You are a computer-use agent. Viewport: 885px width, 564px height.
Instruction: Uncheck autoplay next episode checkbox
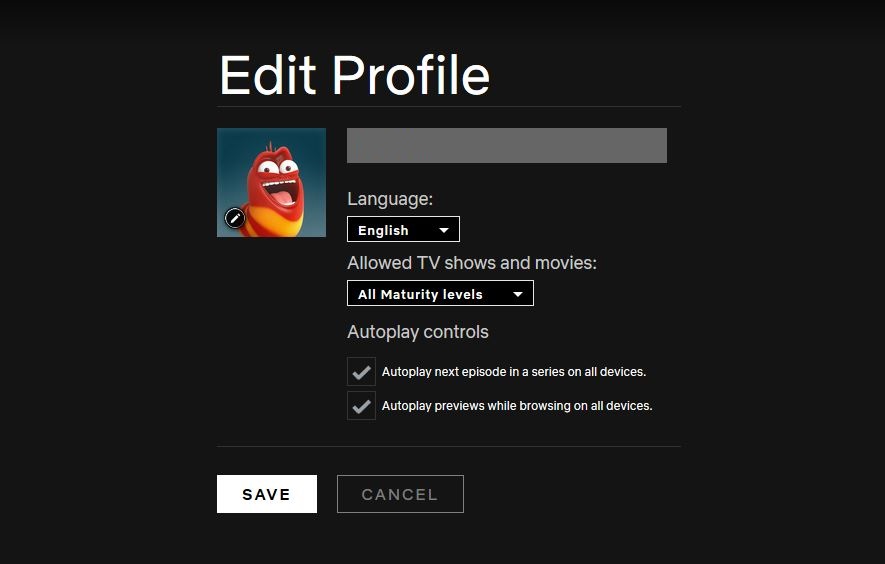click(x=361, y=371)
